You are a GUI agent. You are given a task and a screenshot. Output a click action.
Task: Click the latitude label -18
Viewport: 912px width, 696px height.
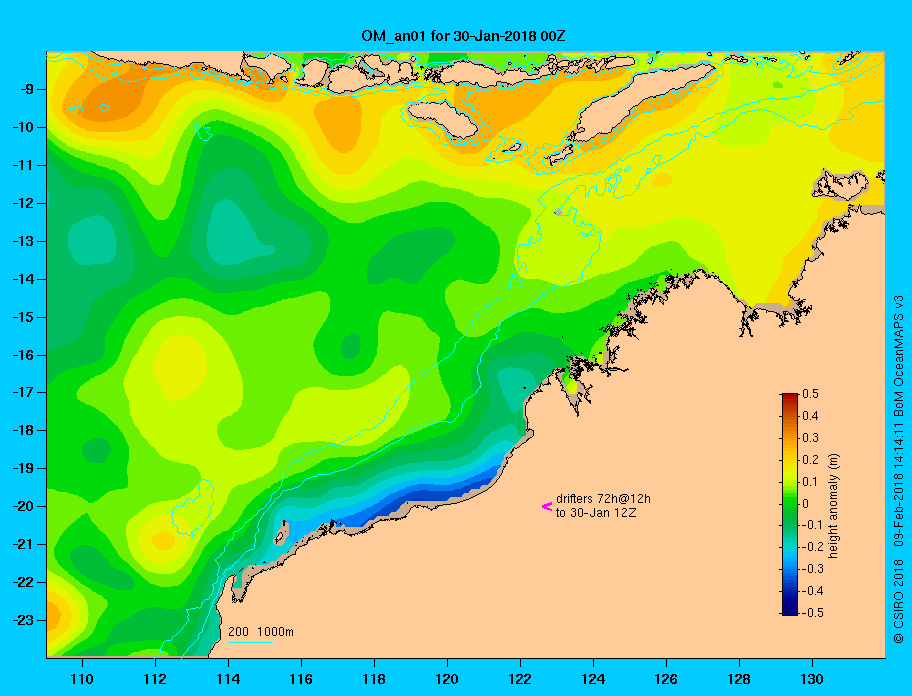22,431
